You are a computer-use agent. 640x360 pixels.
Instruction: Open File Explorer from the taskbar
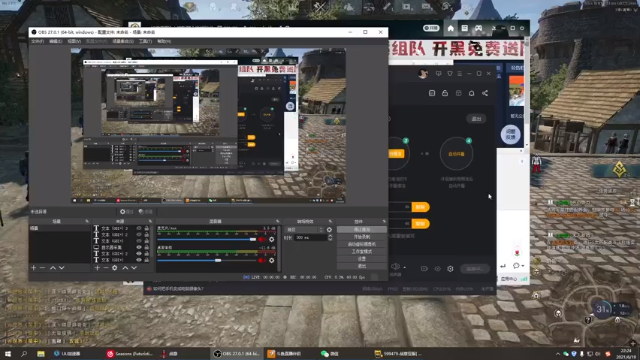pos(41,354)
